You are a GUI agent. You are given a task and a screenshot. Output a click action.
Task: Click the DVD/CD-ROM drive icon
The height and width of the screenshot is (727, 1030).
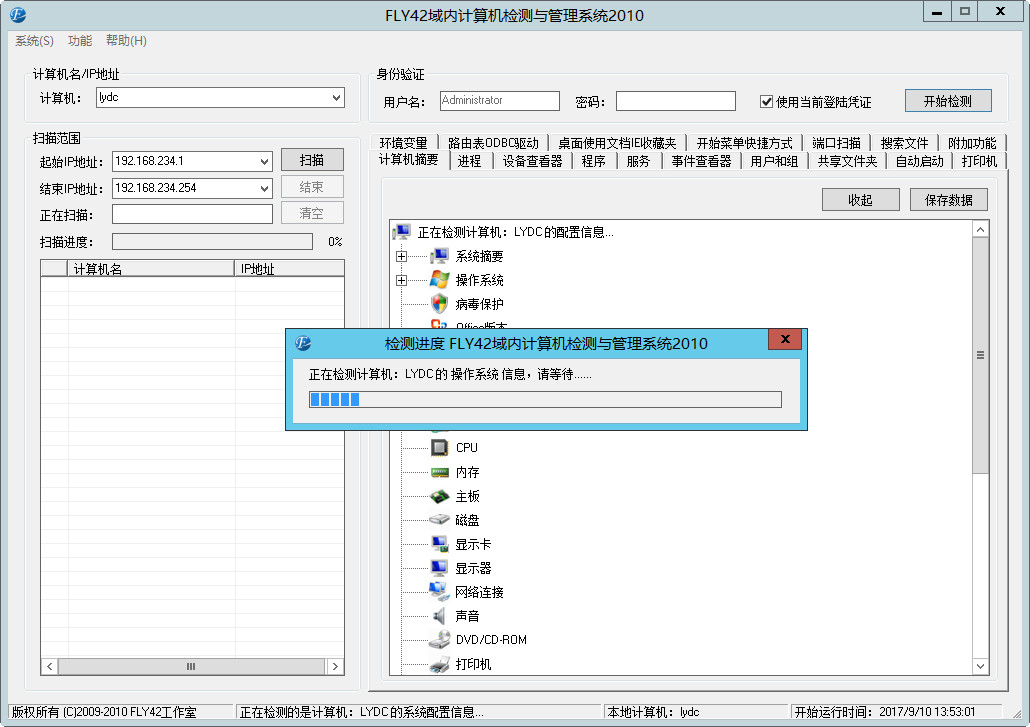[439, 640]
